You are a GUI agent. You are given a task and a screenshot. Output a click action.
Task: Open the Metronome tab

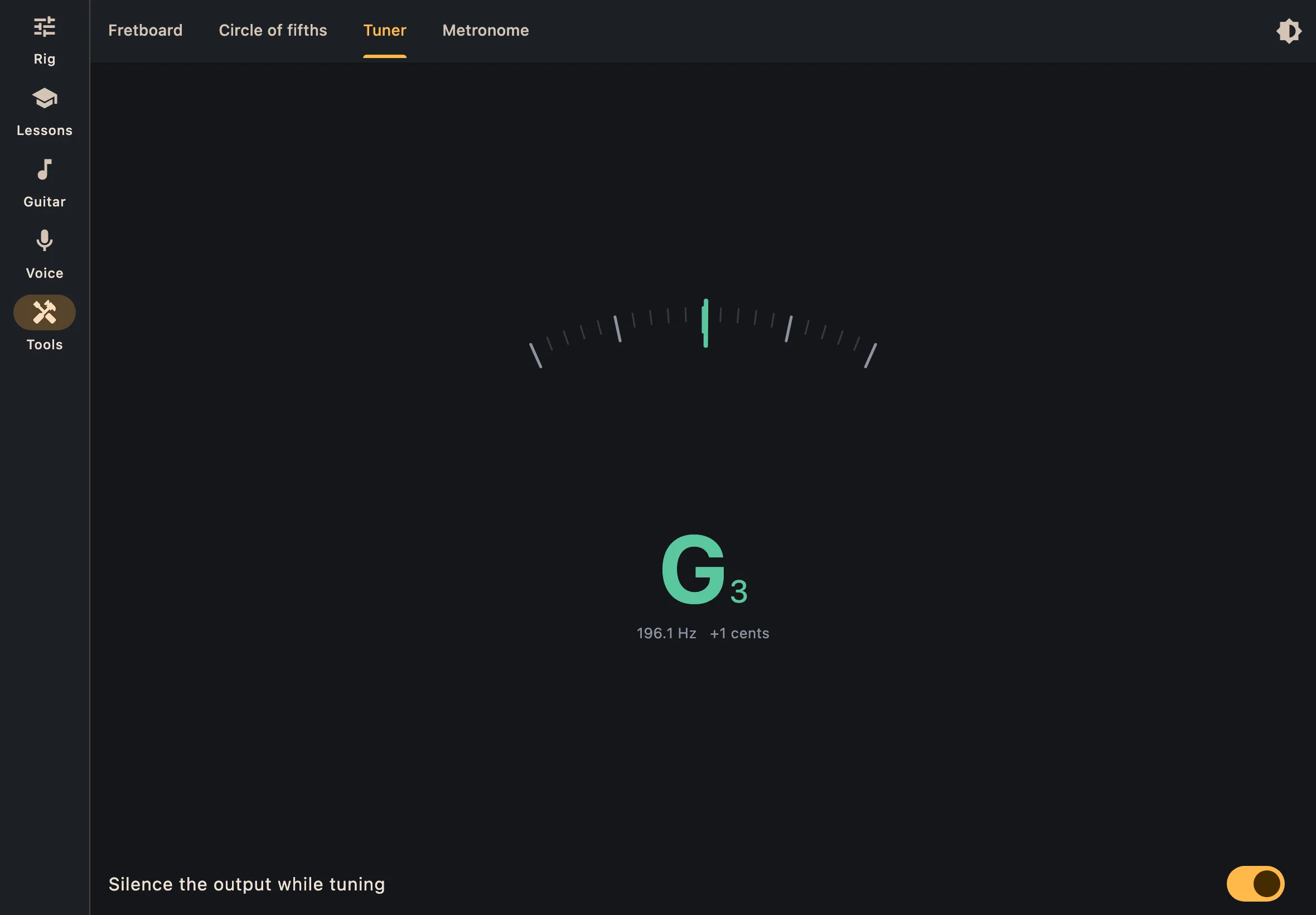(485, 30)
